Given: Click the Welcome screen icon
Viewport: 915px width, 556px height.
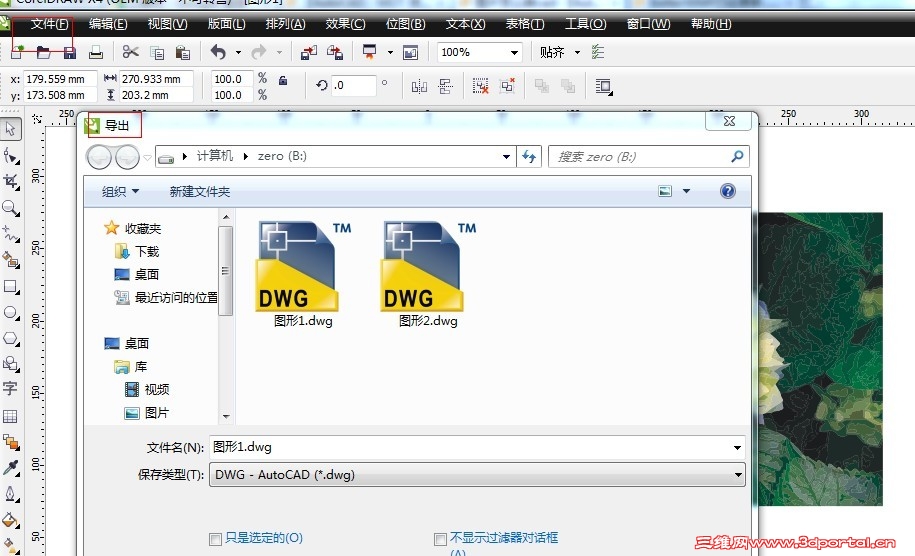Looking at the screenshot, I should click(410, 53).
